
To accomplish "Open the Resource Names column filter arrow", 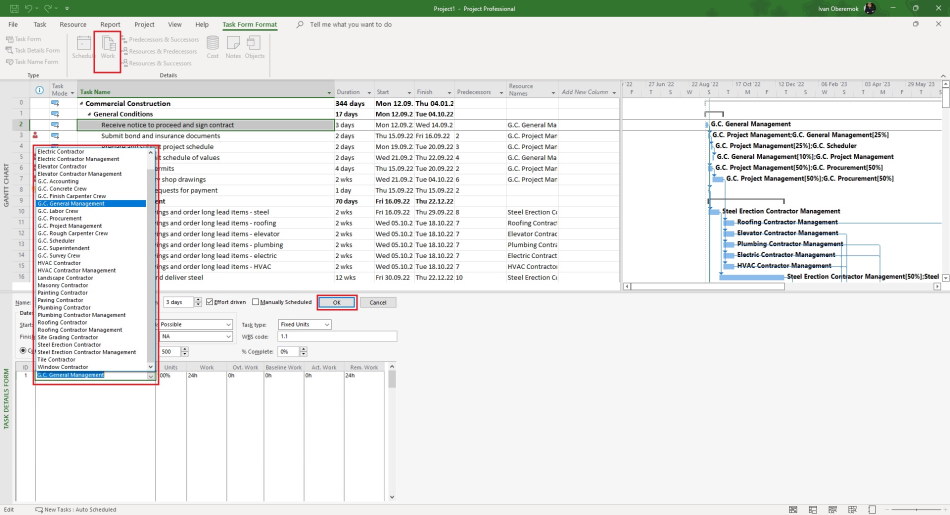I will (x=553, y=93).
